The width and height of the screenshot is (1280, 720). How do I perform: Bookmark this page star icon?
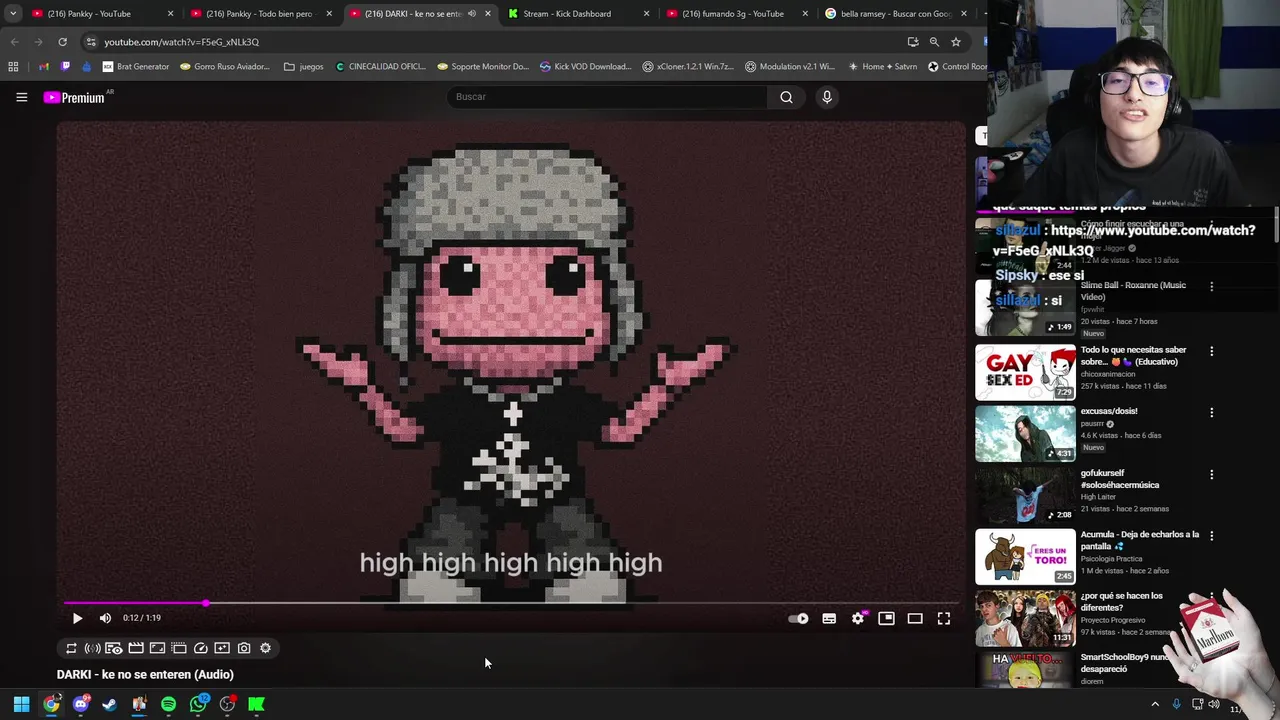[956, 42]
